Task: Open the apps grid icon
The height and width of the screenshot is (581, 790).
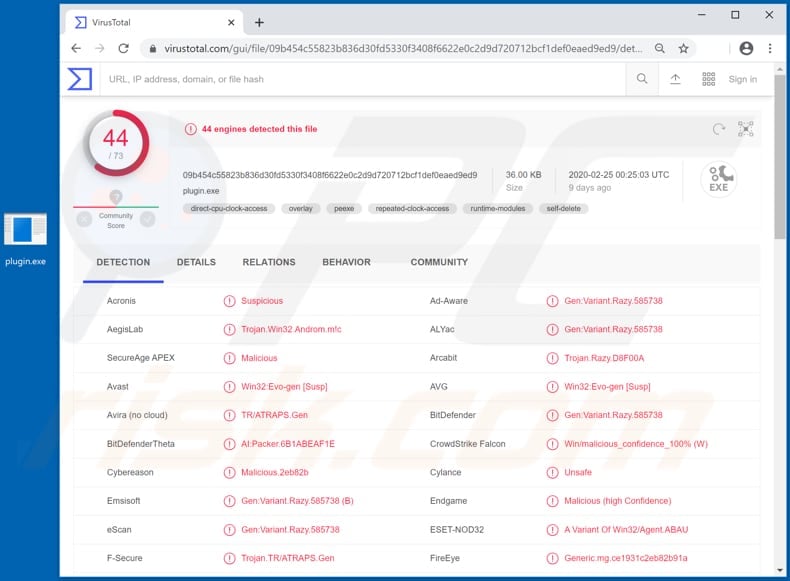Action: tap(708, 79)
